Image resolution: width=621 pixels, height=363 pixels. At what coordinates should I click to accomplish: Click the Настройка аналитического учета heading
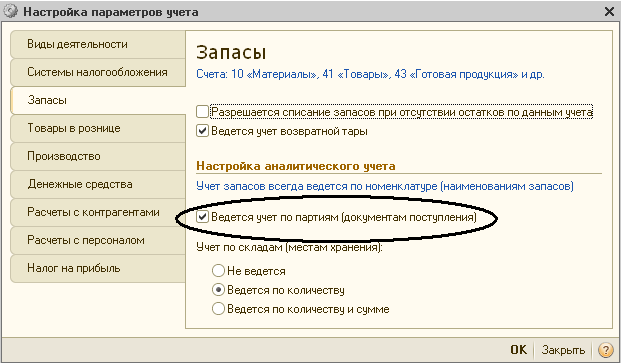296,166
